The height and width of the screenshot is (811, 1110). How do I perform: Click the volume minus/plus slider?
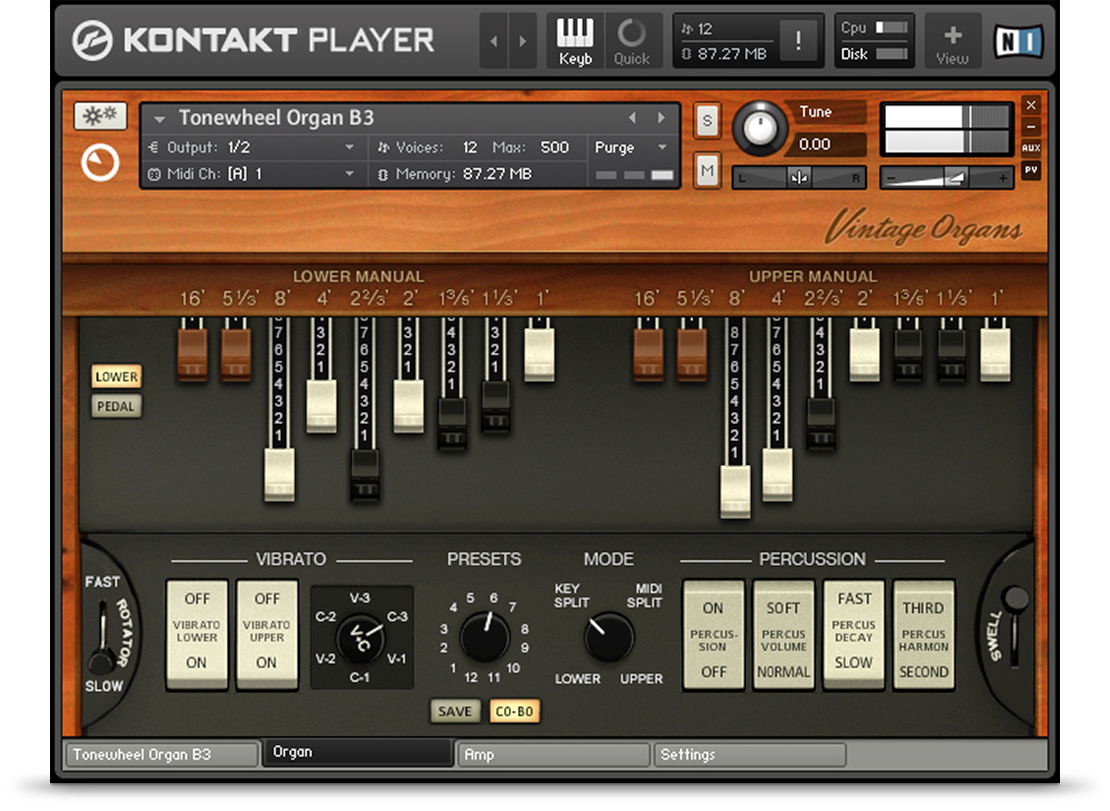[x=946, y=178]
